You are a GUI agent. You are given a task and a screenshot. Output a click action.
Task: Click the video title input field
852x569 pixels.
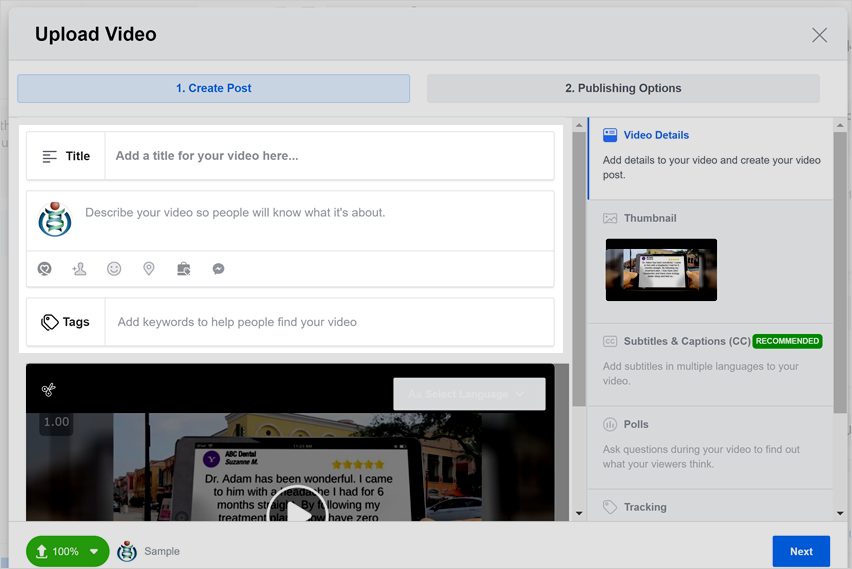pos(328,156)
